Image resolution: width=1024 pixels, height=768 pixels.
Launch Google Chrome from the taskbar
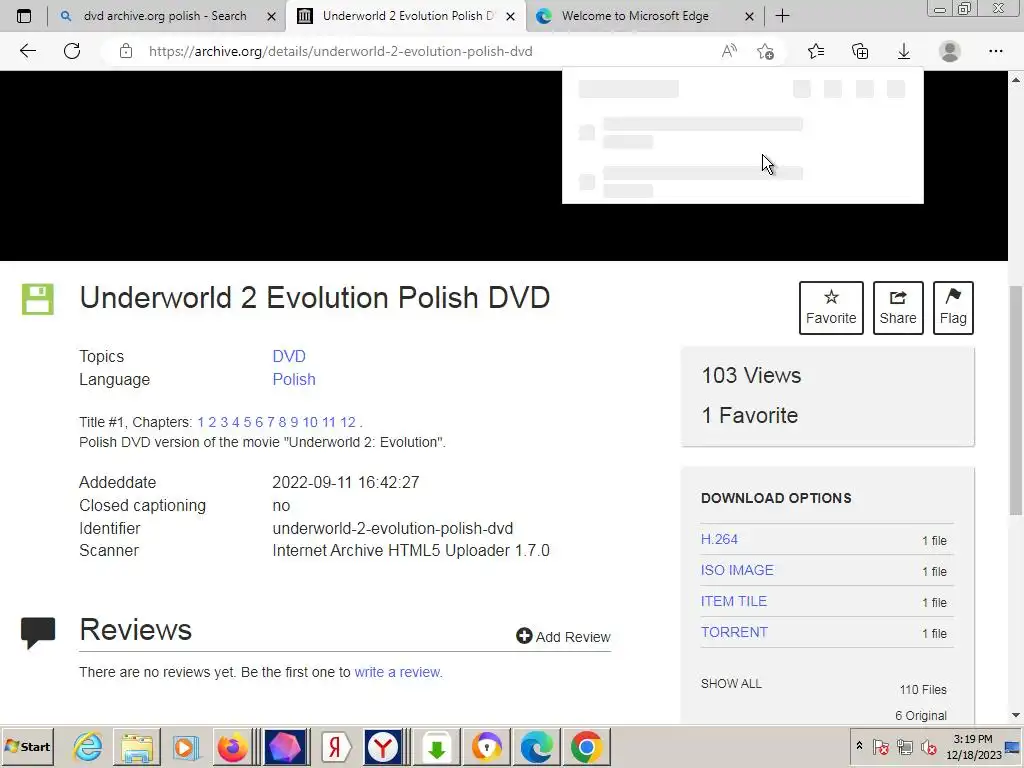point(586,746)
